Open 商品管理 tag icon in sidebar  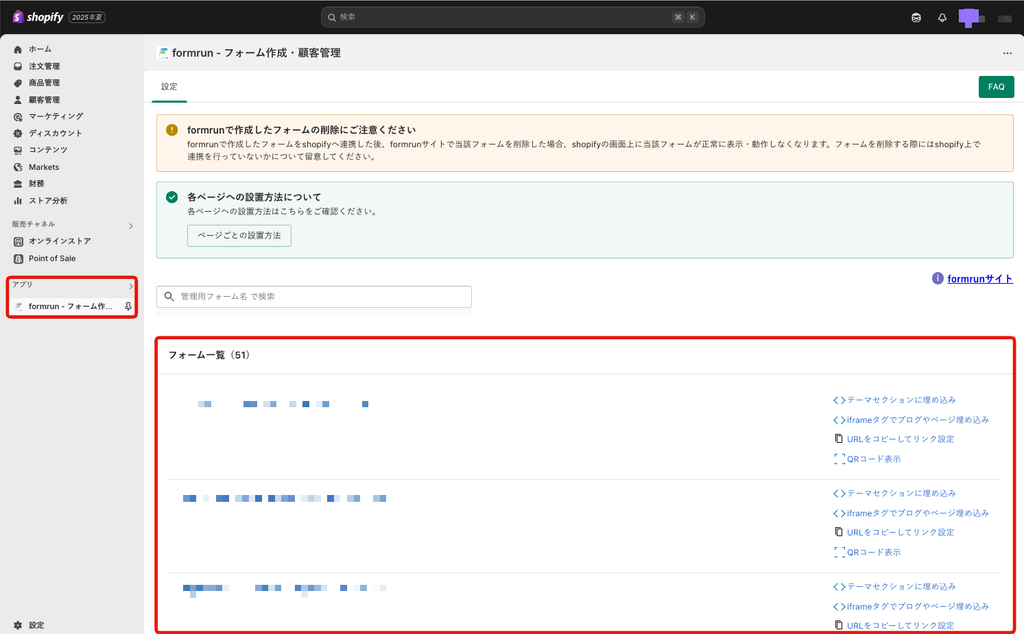point(18,83)
